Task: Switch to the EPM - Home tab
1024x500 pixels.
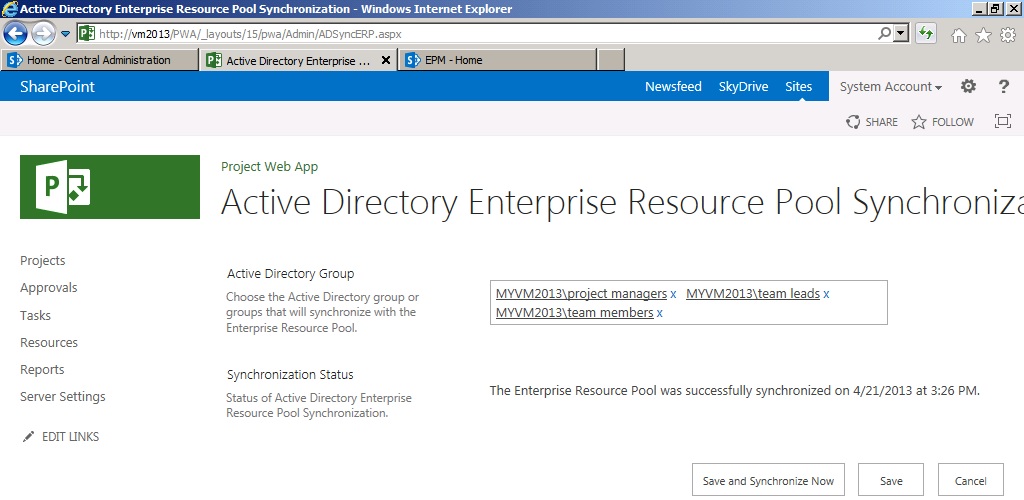Action: 498,60
